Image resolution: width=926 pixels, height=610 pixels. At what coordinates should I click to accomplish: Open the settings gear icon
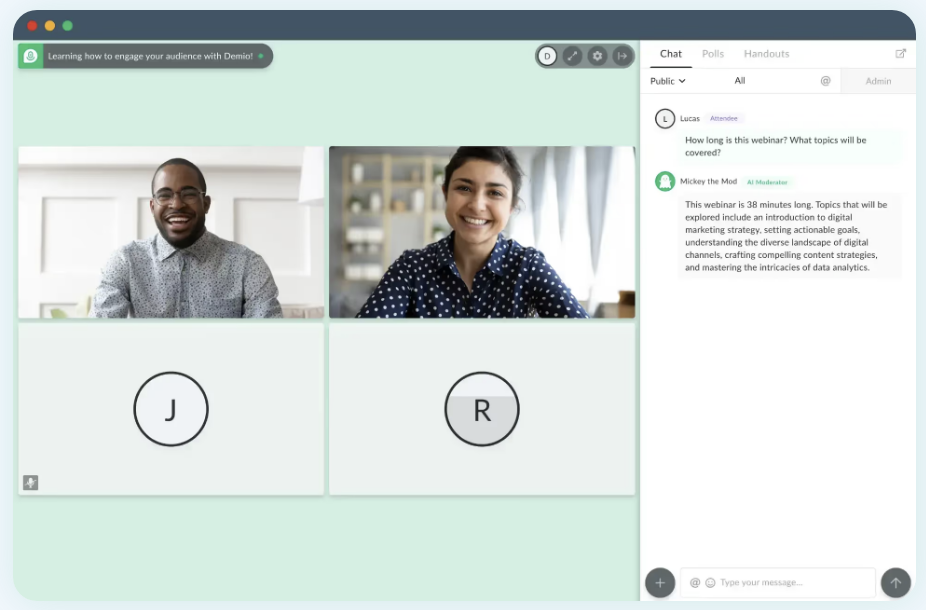coord(597,56)
